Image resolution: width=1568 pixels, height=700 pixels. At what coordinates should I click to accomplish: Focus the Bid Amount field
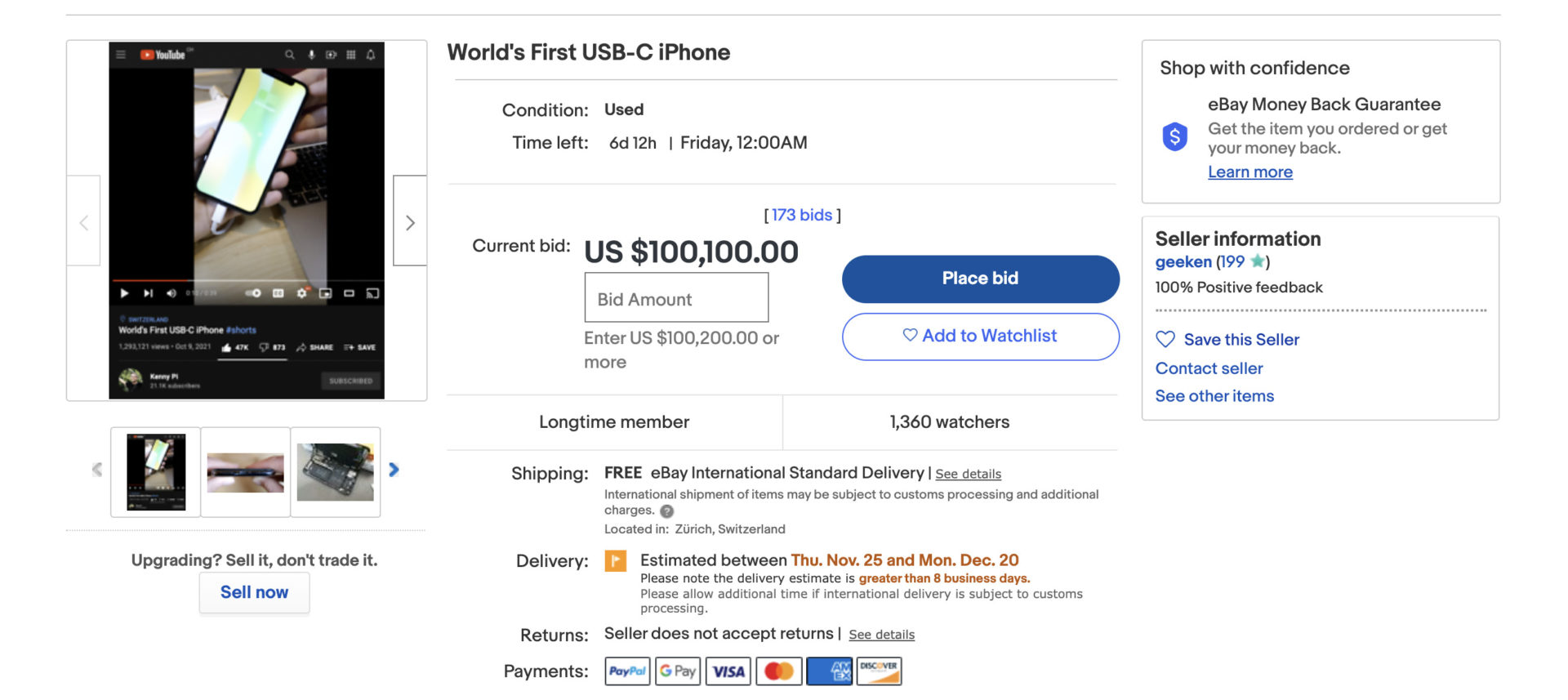tap(676, 298)
